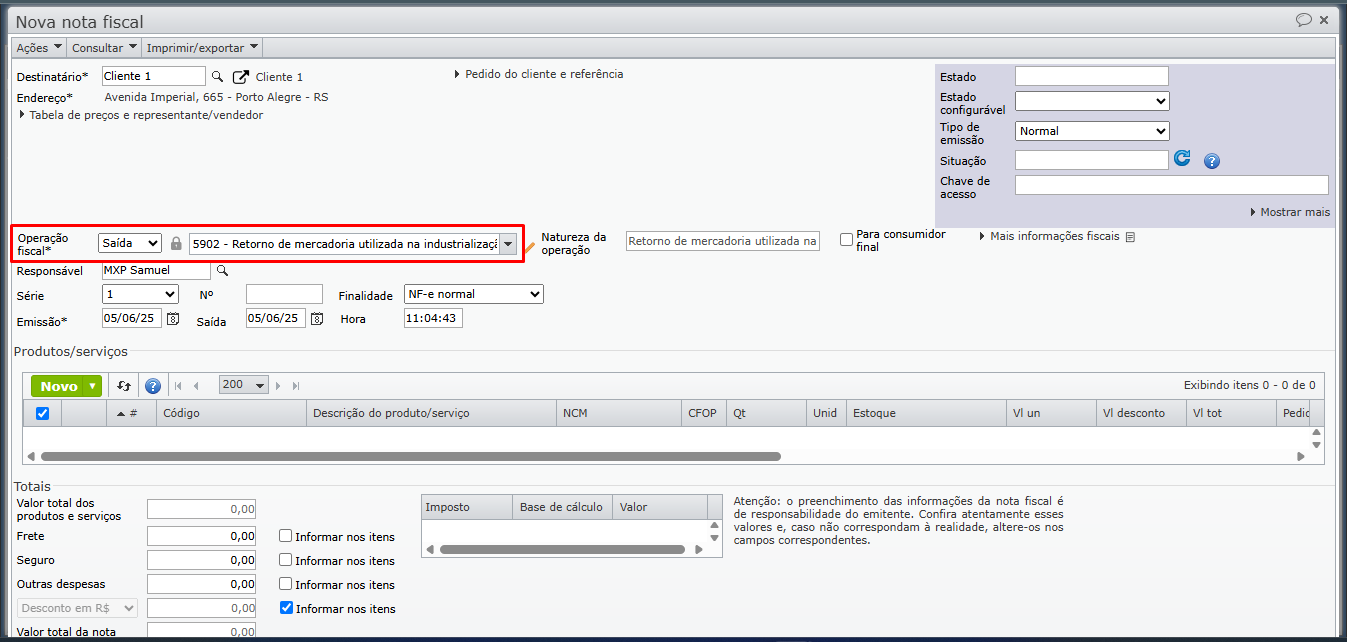Close the Nova nota fiscal window
This screenshot has width=1347, height=642.
(x=1324, y=20)
